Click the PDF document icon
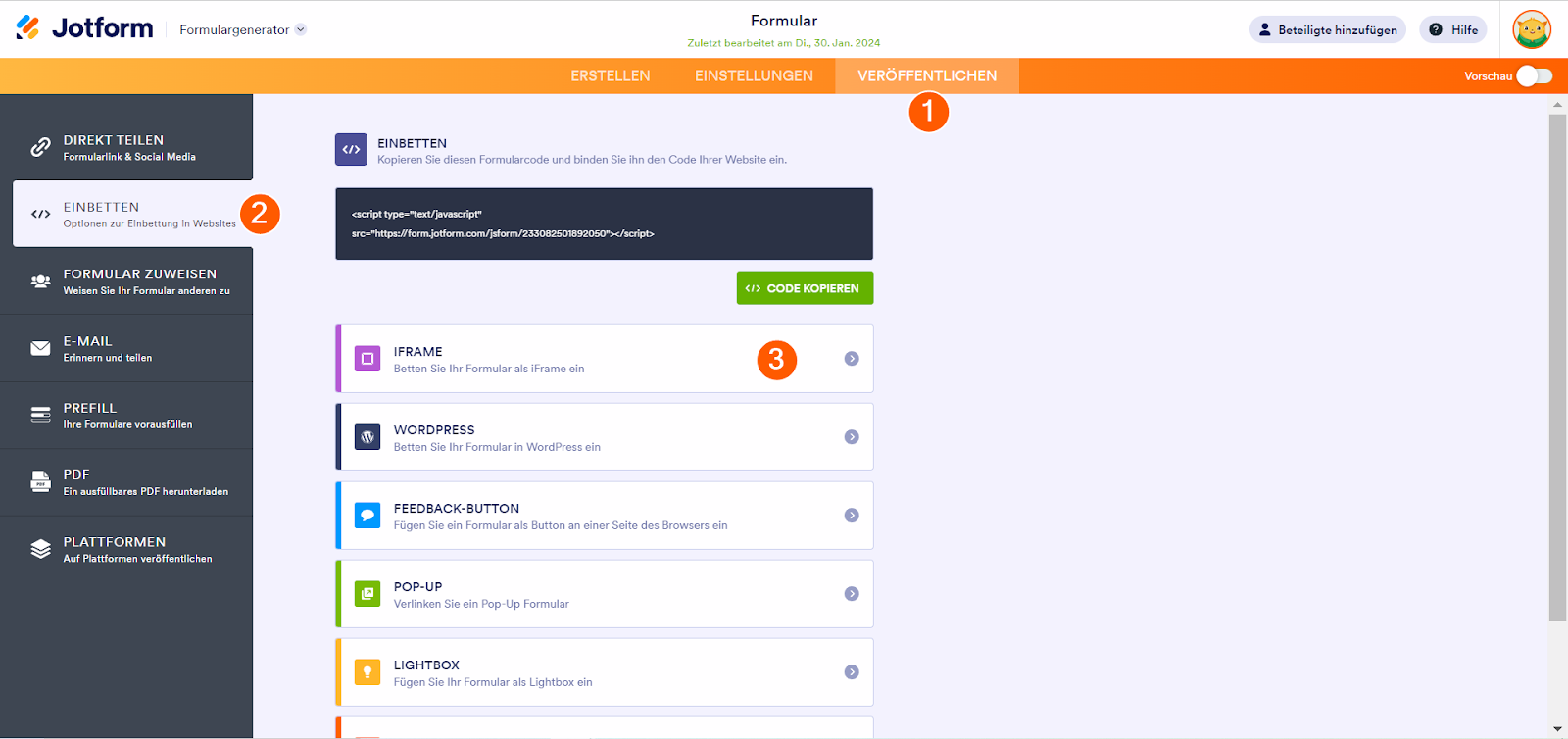Screen dimensions: 1568x739 40,482
